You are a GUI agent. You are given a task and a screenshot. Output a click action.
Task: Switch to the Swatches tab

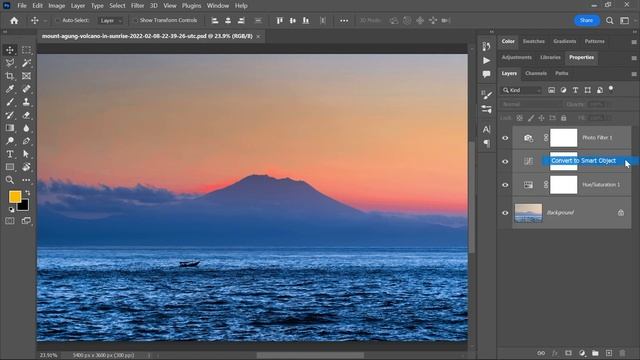533,41
